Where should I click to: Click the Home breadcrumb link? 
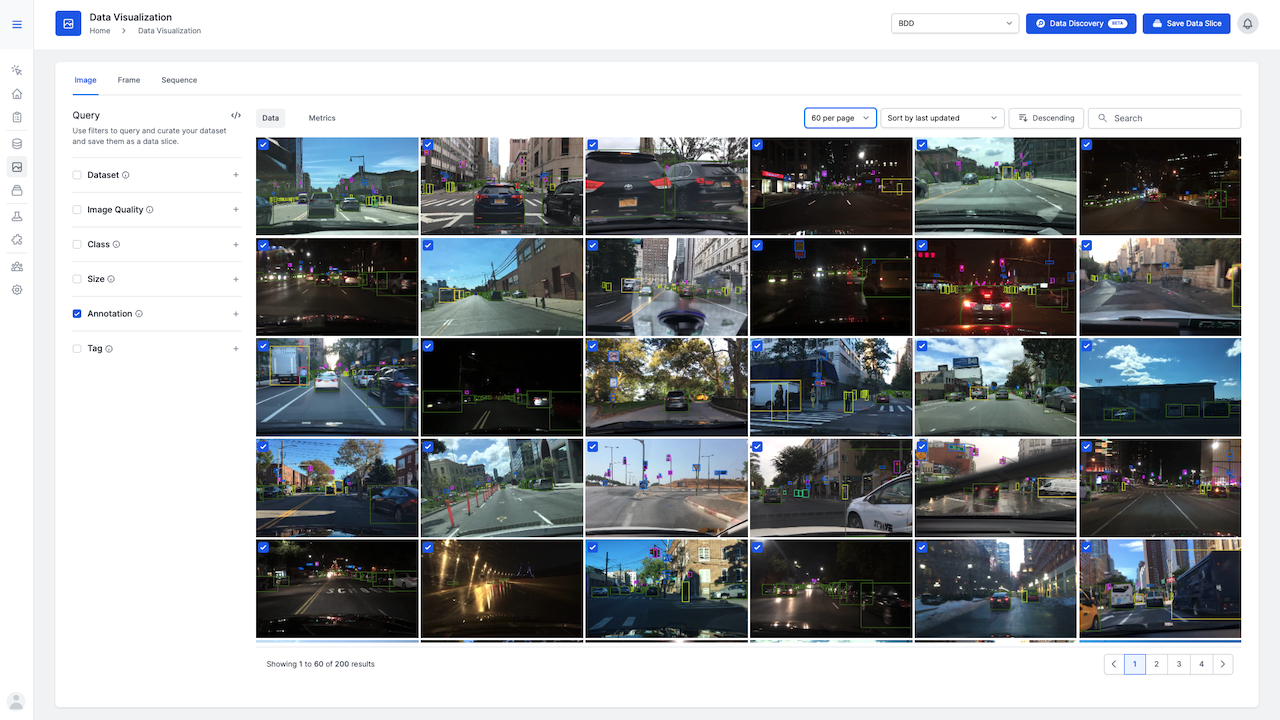(100, 31)
